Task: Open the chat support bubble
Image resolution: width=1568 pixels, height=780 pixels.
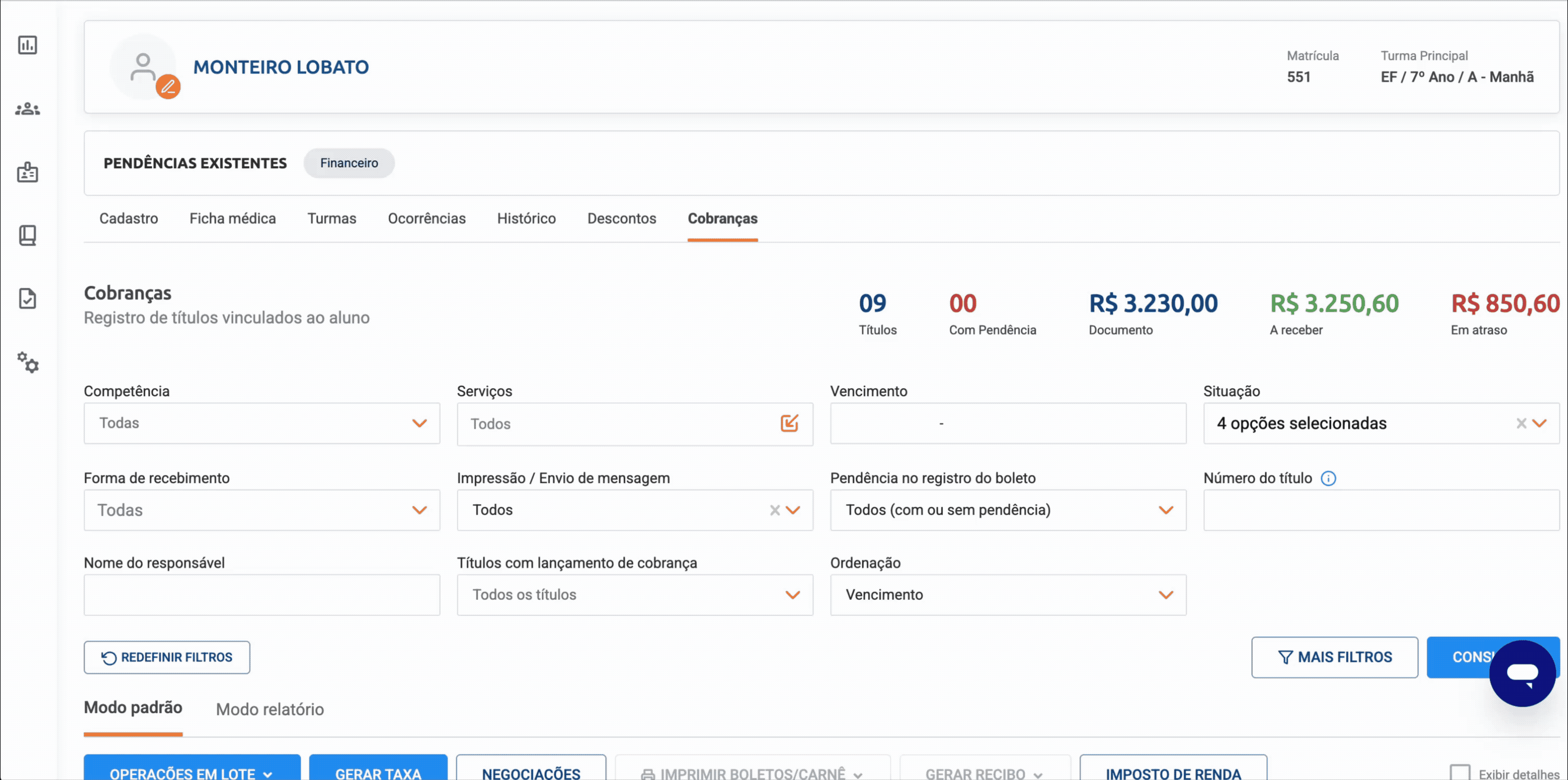Action: click(1522, 673)
